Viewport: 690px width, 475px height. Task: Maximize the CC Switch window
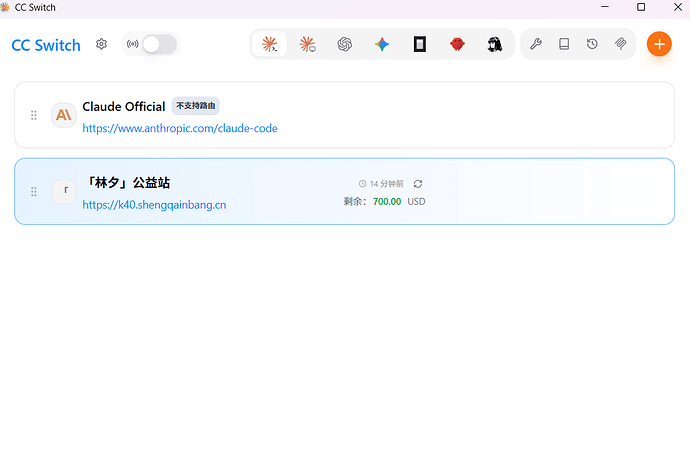coord(641,7)
